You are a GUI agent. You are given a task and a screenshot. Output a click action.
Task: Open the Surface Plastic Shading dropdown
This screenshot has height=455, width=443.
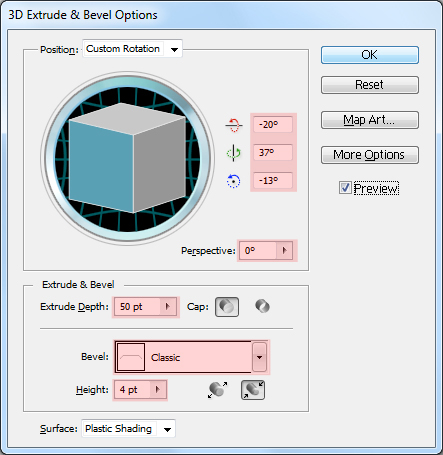point(167,429)
